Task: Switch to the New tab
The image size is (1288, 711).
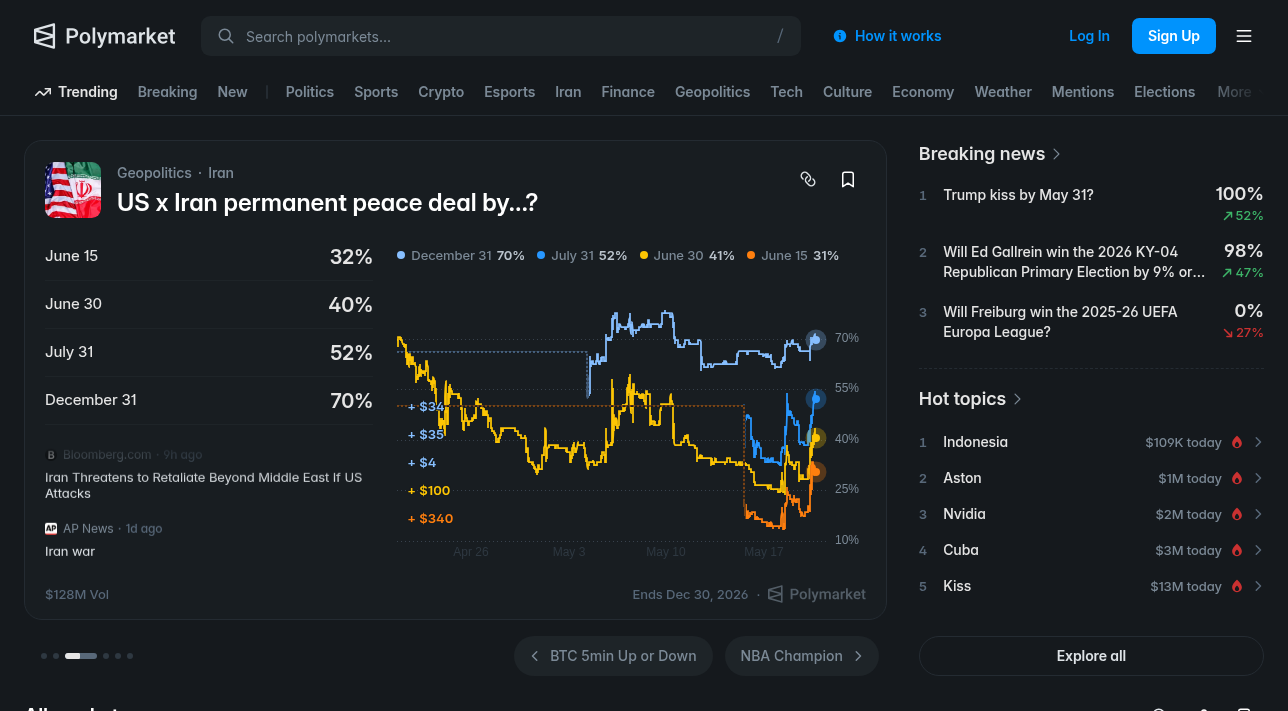Action: [x=232, y=92]
